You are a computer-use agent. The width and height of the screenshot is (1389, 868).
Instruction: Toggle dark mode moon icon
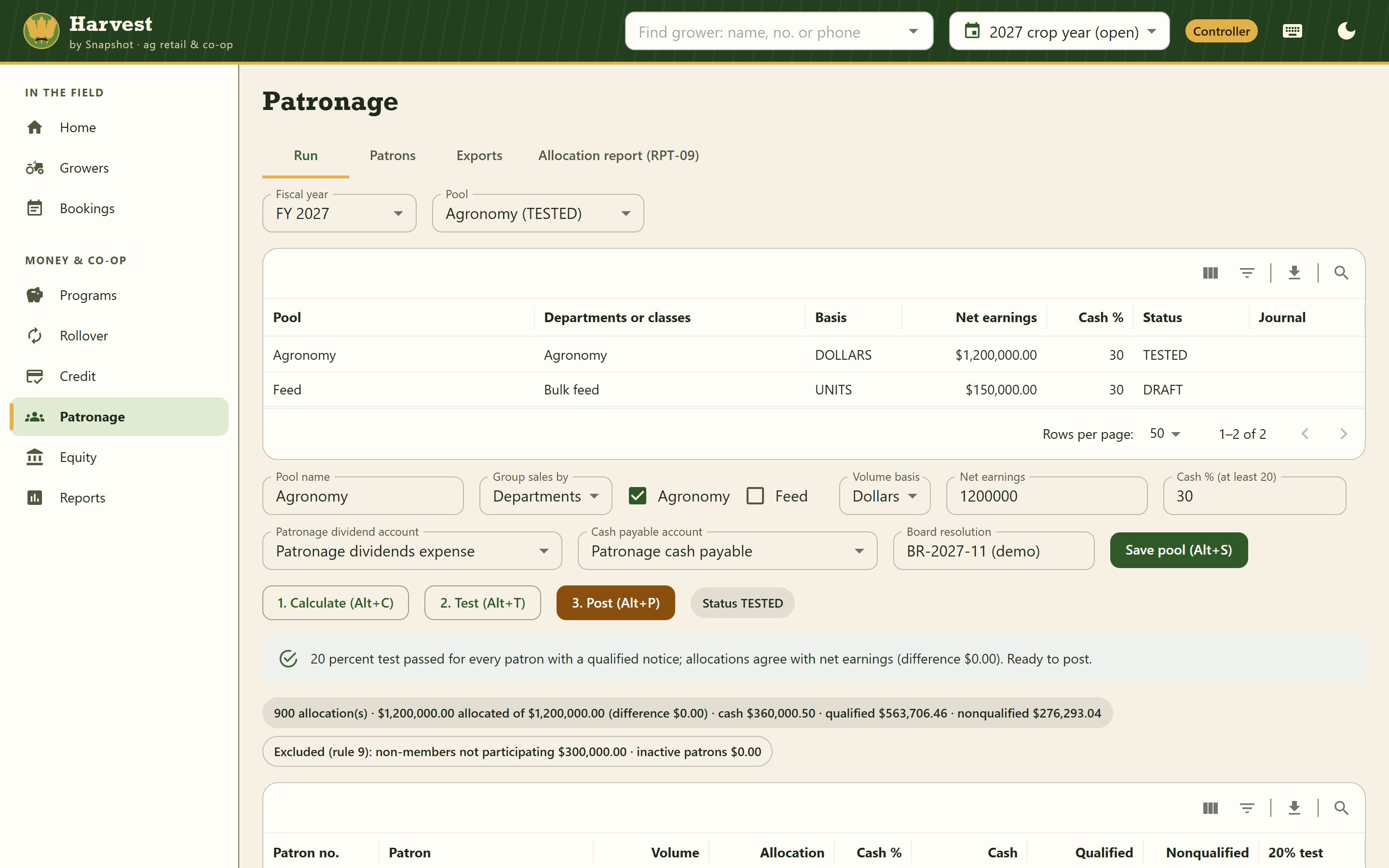tap(1346, 31)
